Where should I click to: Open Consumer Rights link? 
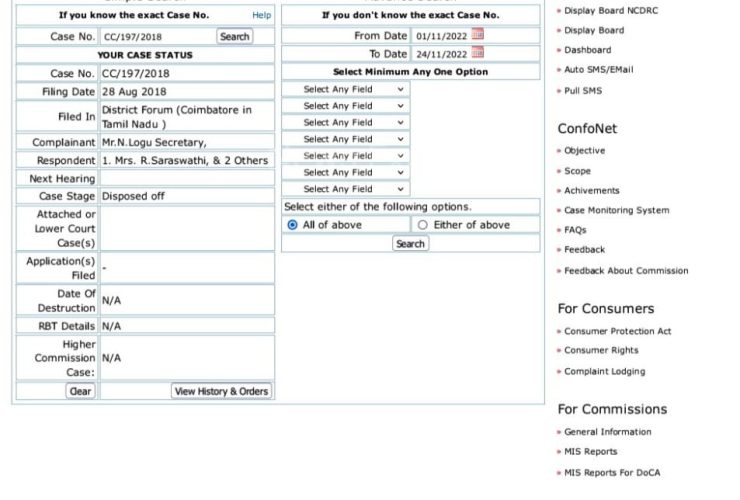pos(601,350)
